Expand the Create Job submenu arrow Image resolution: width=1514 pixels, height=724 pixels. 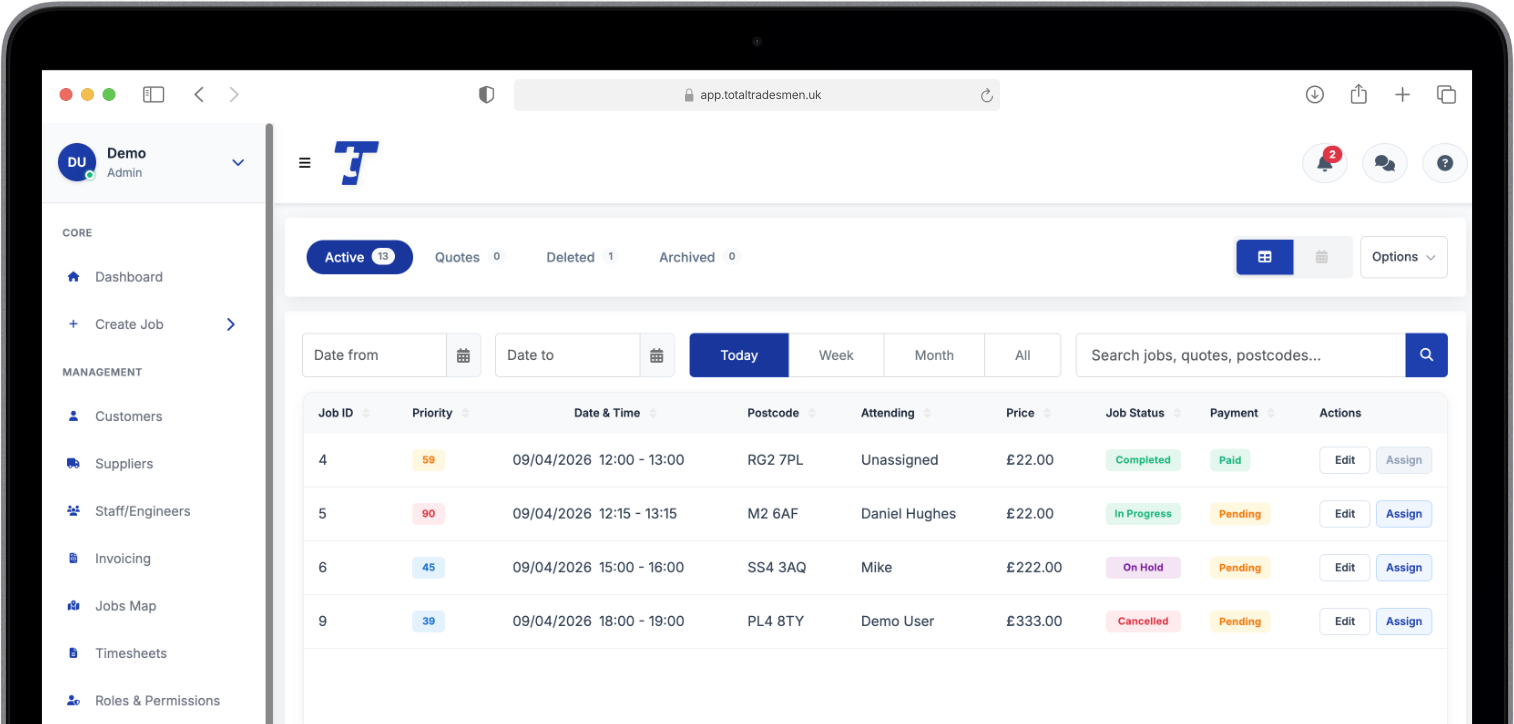[x=231, y=324]
